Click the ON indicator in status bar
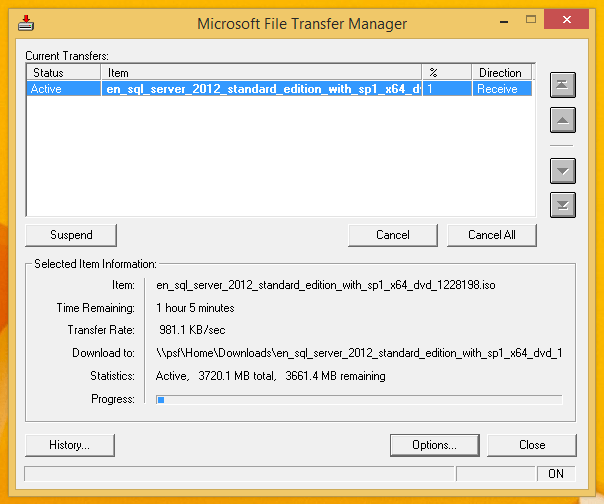This screenshot has height=504, width=604. [556, 474]
